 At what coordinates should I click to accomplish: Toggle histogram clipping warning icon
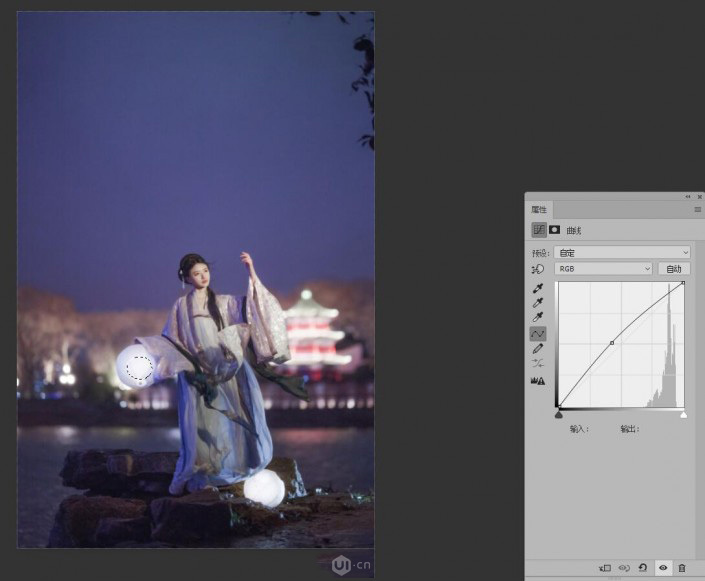point(538,381)
